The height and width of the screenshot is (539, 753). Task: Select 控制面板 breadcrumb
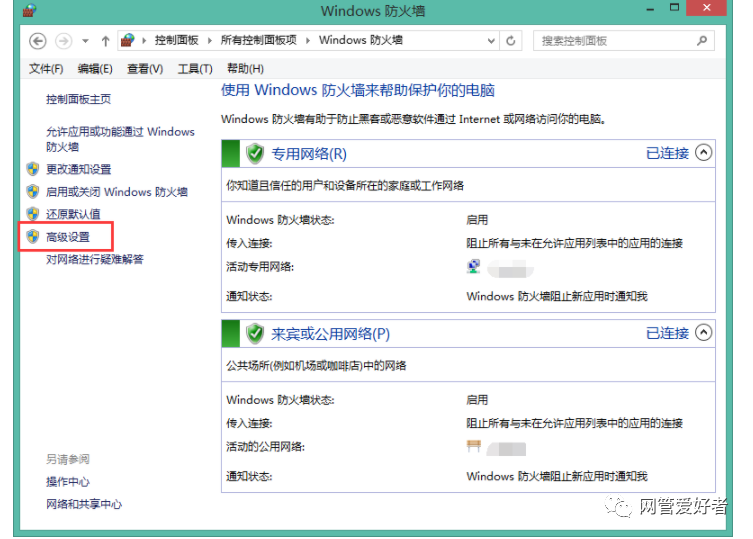click(176, 40)
